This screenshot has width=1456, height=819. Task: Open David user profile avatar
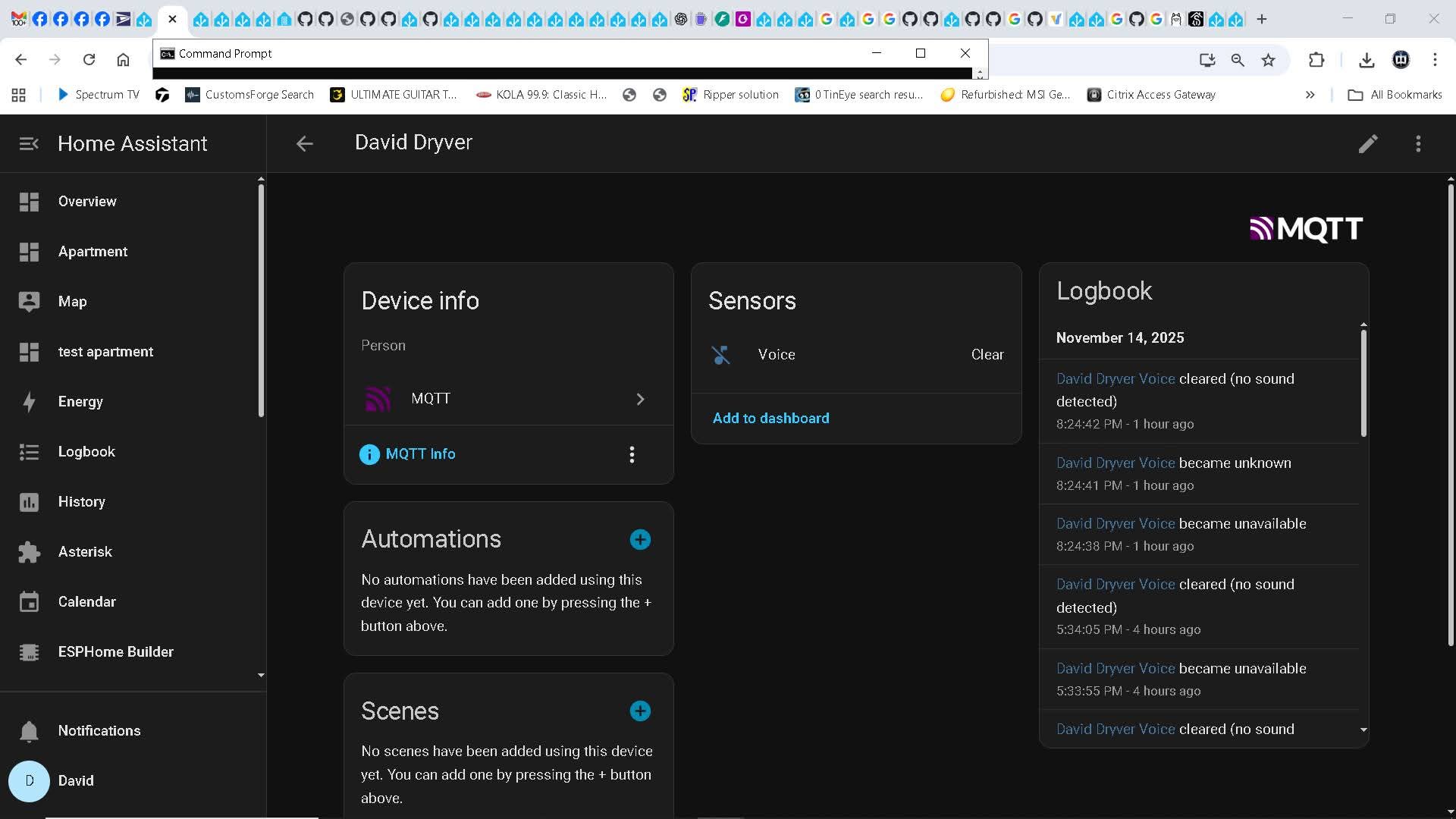click(x=29, y=781)
